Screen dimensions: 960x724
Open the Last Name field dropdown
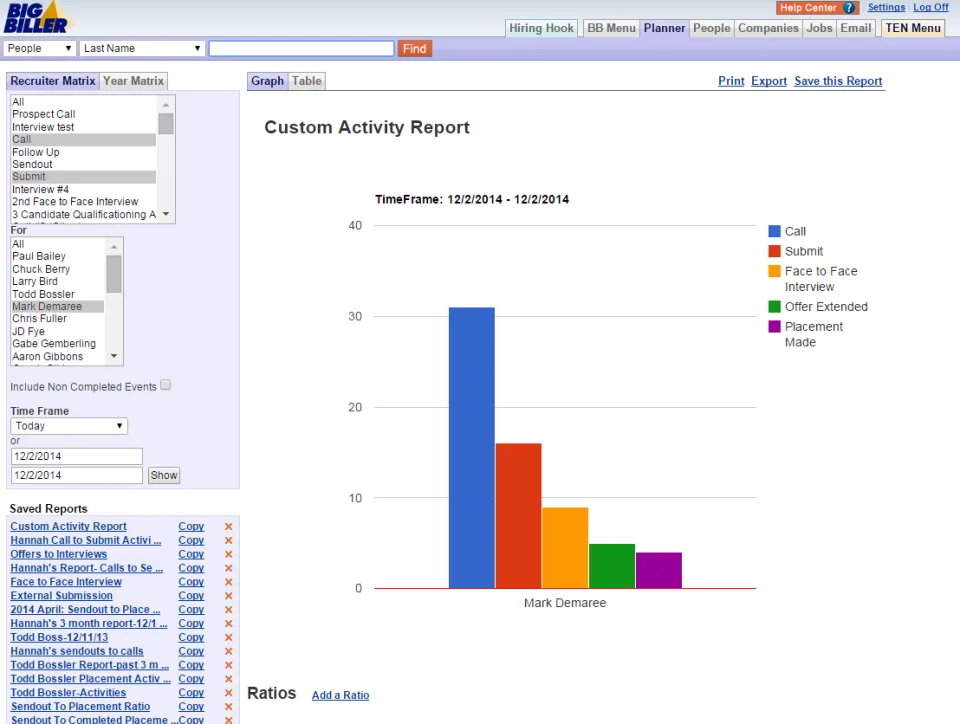click(142, 48)
